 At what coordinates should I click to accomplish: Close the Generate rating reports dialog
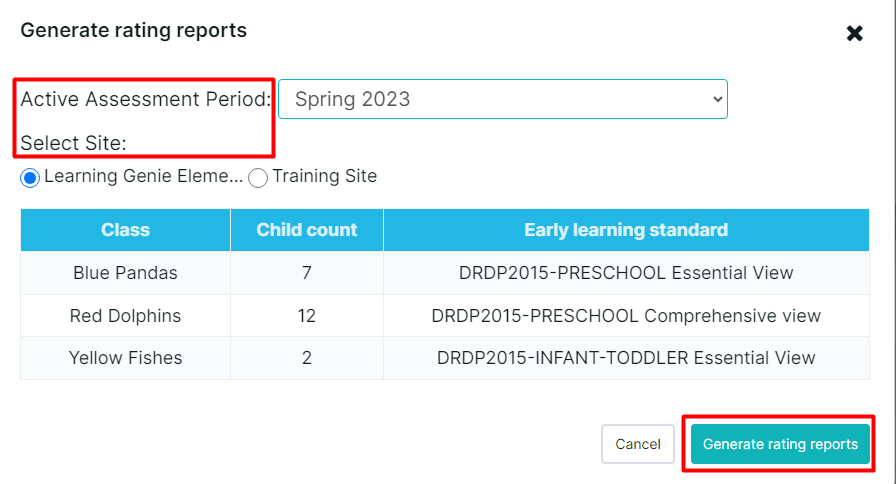pos(855,34)
